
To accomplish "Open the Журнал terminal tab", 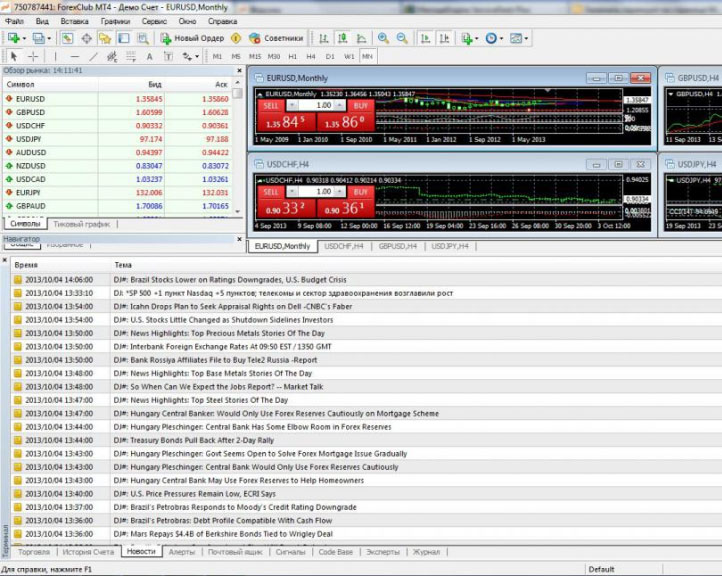I will [x=426, y=552].
